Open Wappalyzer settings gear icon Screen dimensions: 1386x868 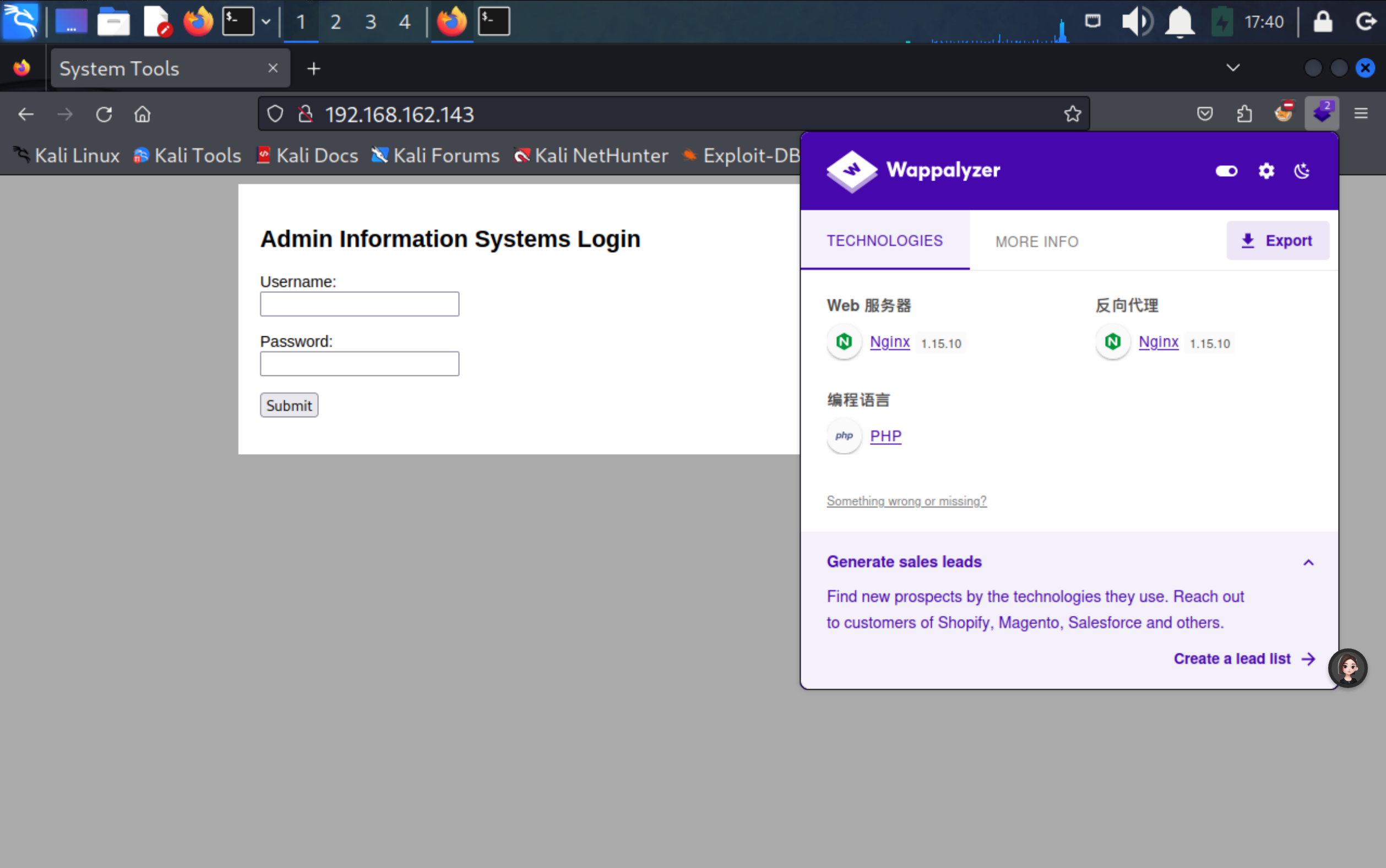[x=1266, y=171]
